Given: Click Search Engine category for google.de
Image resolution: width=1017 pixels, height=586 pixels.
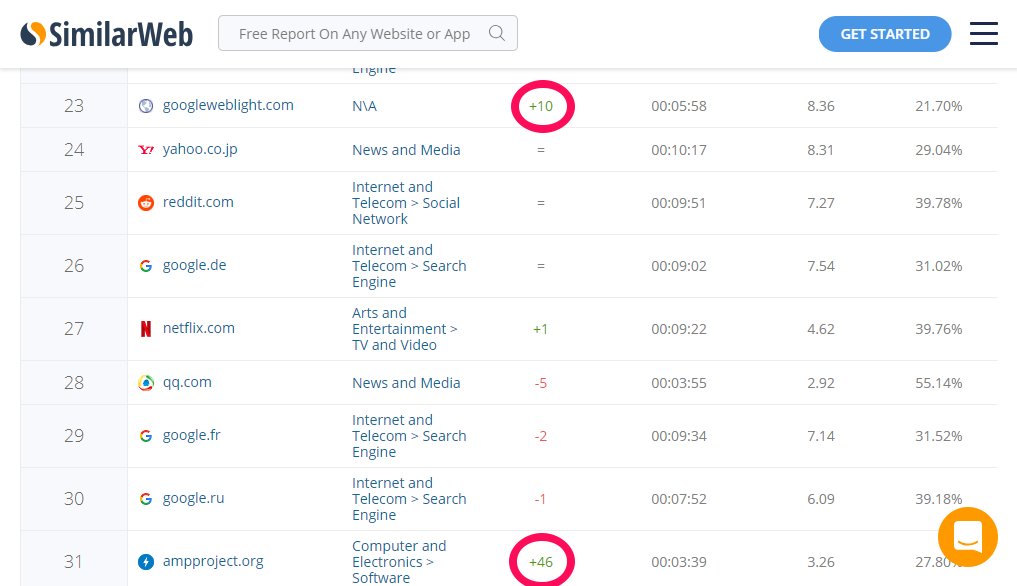Looking at the screenshot, I should click(x=409, y=266).
